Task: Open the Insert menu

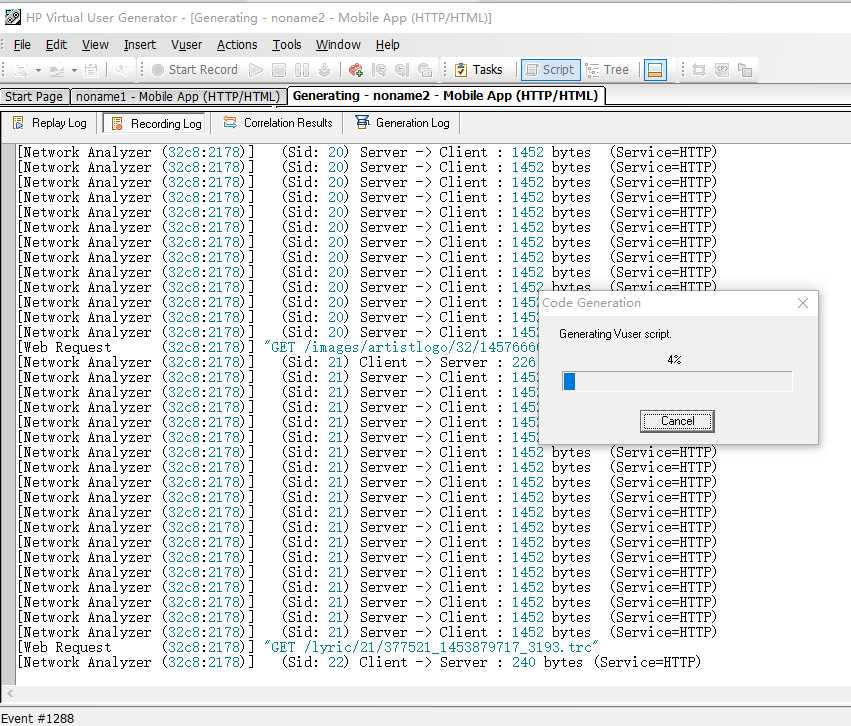Action: 139,44
